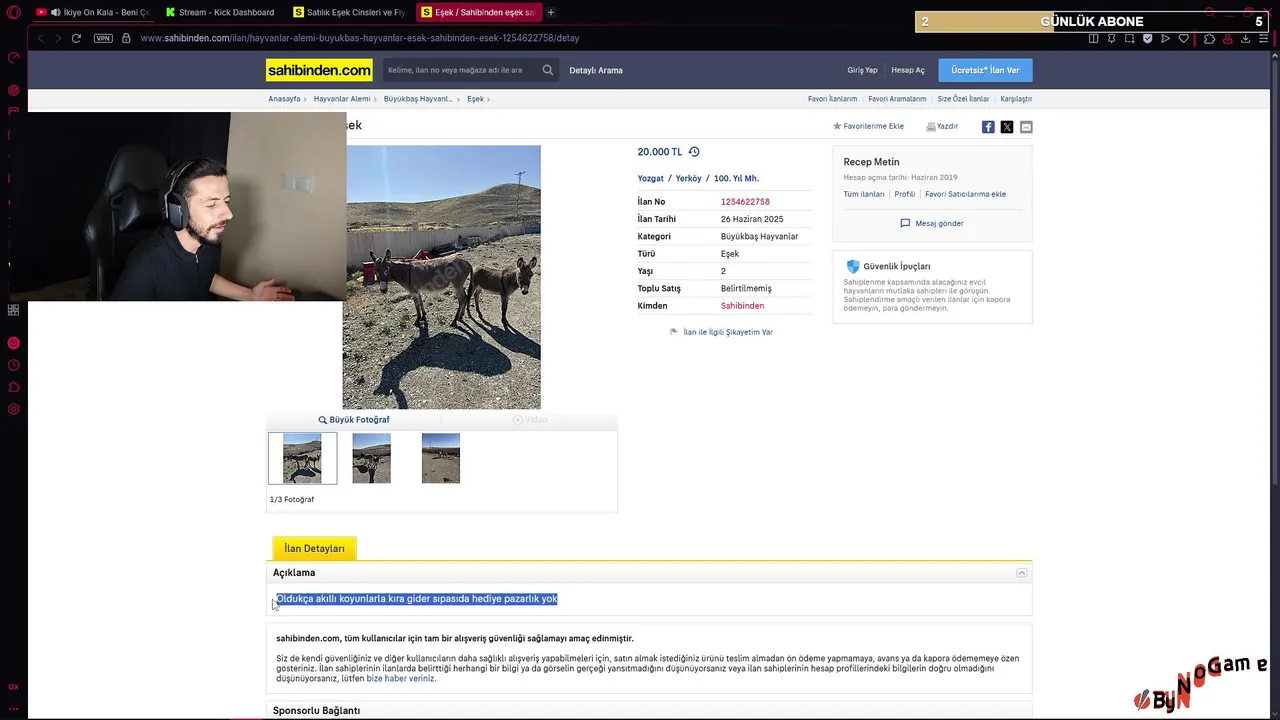This screenshot has width=1280, height=720.
Task: Open Size Özel İlanlar link
Action: point(963,99)
